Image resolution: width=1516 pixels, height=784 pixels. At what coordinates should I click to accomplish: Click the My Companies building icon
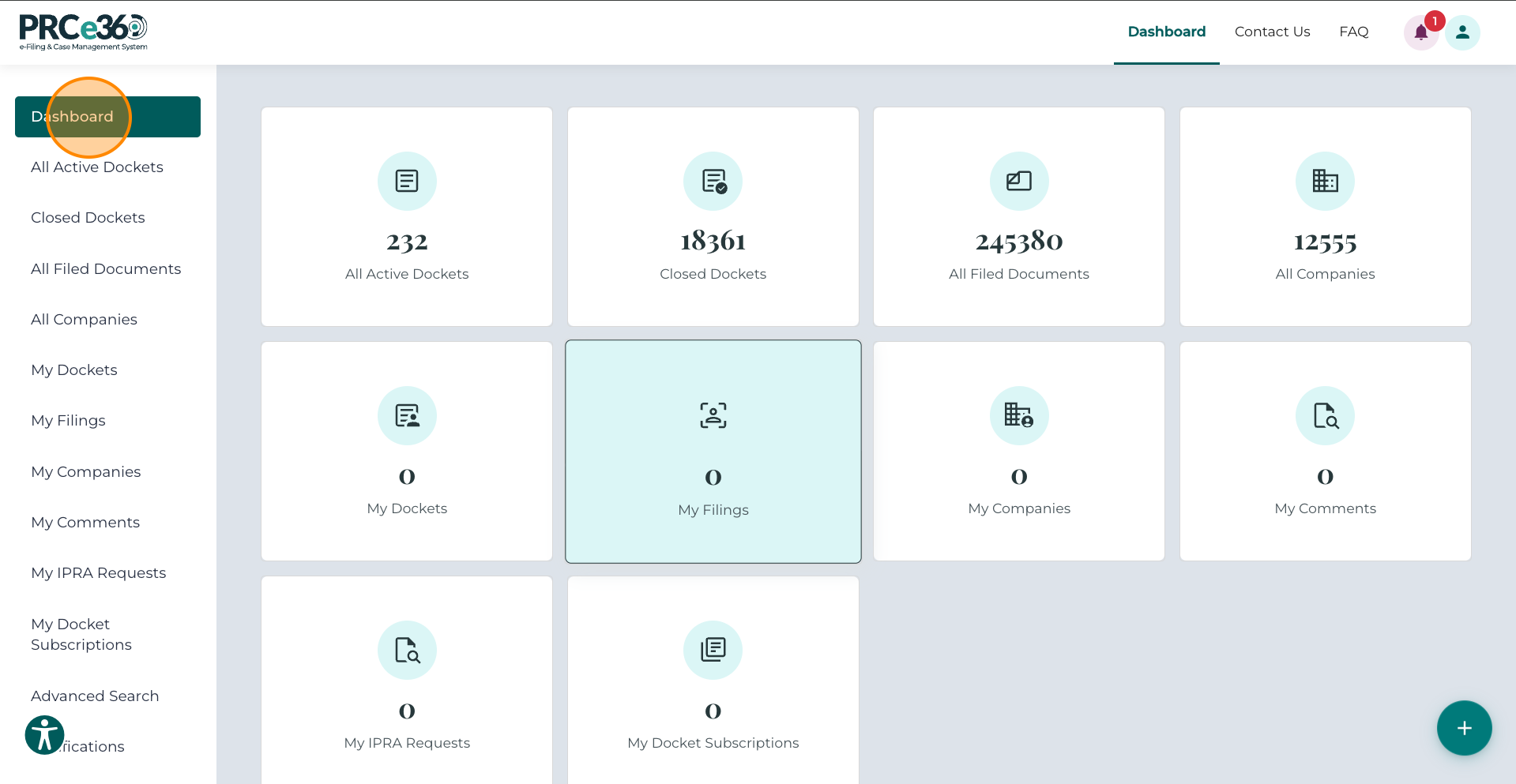point(1018,415)
